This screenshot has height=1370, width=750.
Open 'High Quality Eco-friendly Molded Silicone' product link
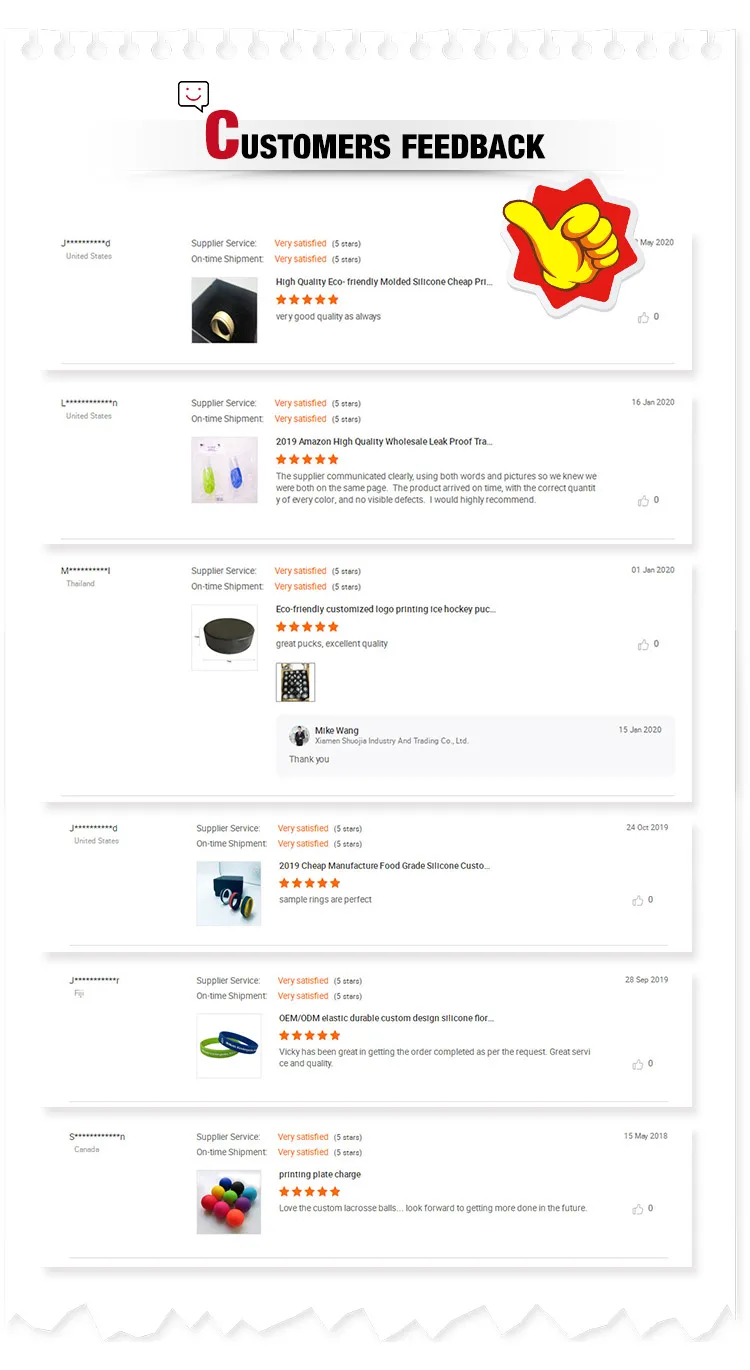pos(384,282)
